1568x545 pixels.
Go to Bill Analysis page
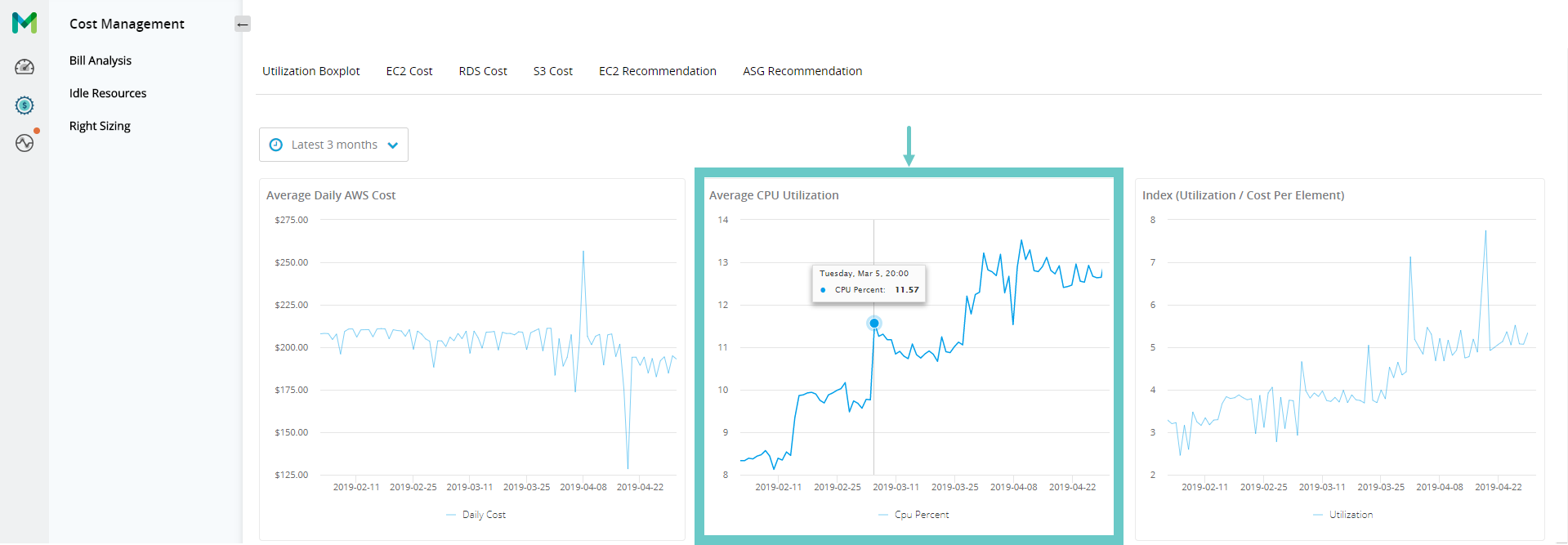(101, 60)
